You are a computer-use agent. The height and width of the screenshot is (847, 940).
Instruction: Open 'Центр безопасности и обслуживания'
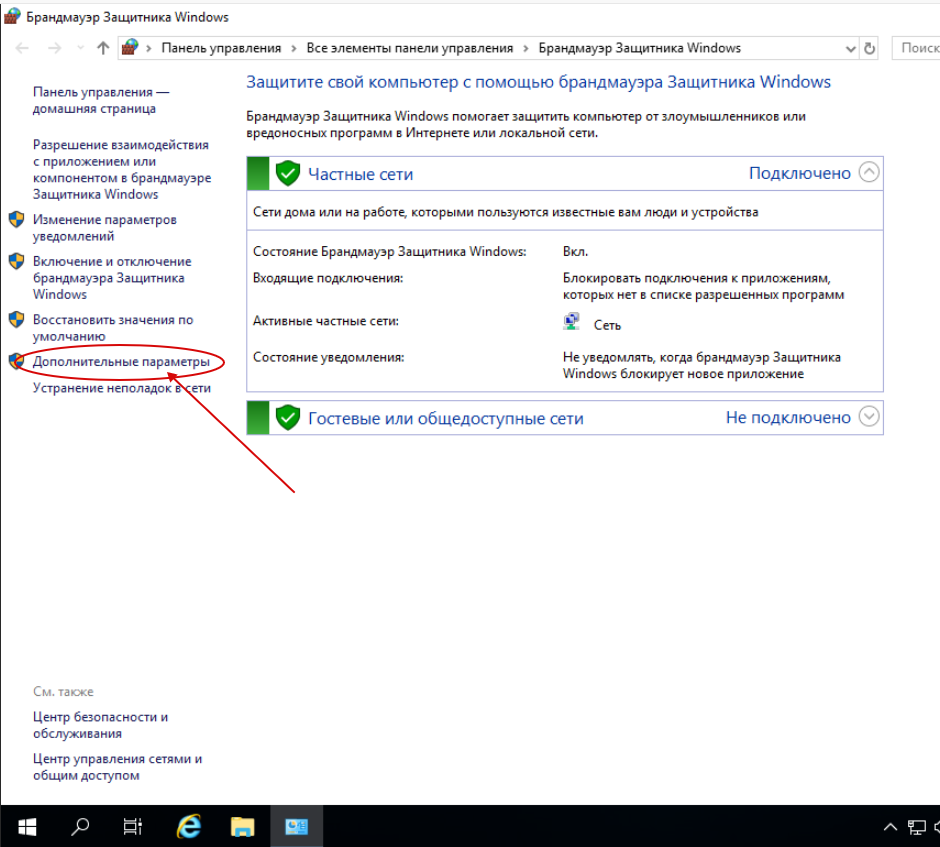coord(101,725)
